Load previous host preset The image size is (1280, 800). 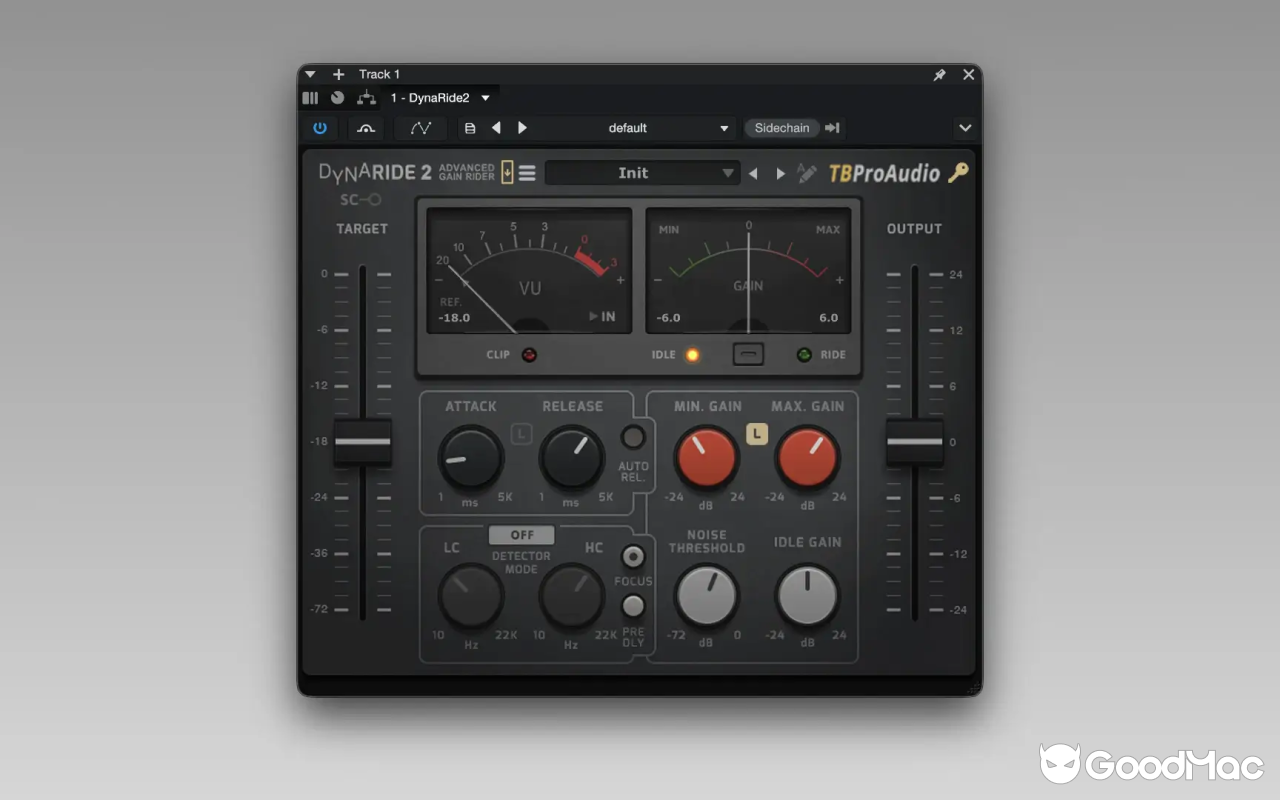pos(496,128)
